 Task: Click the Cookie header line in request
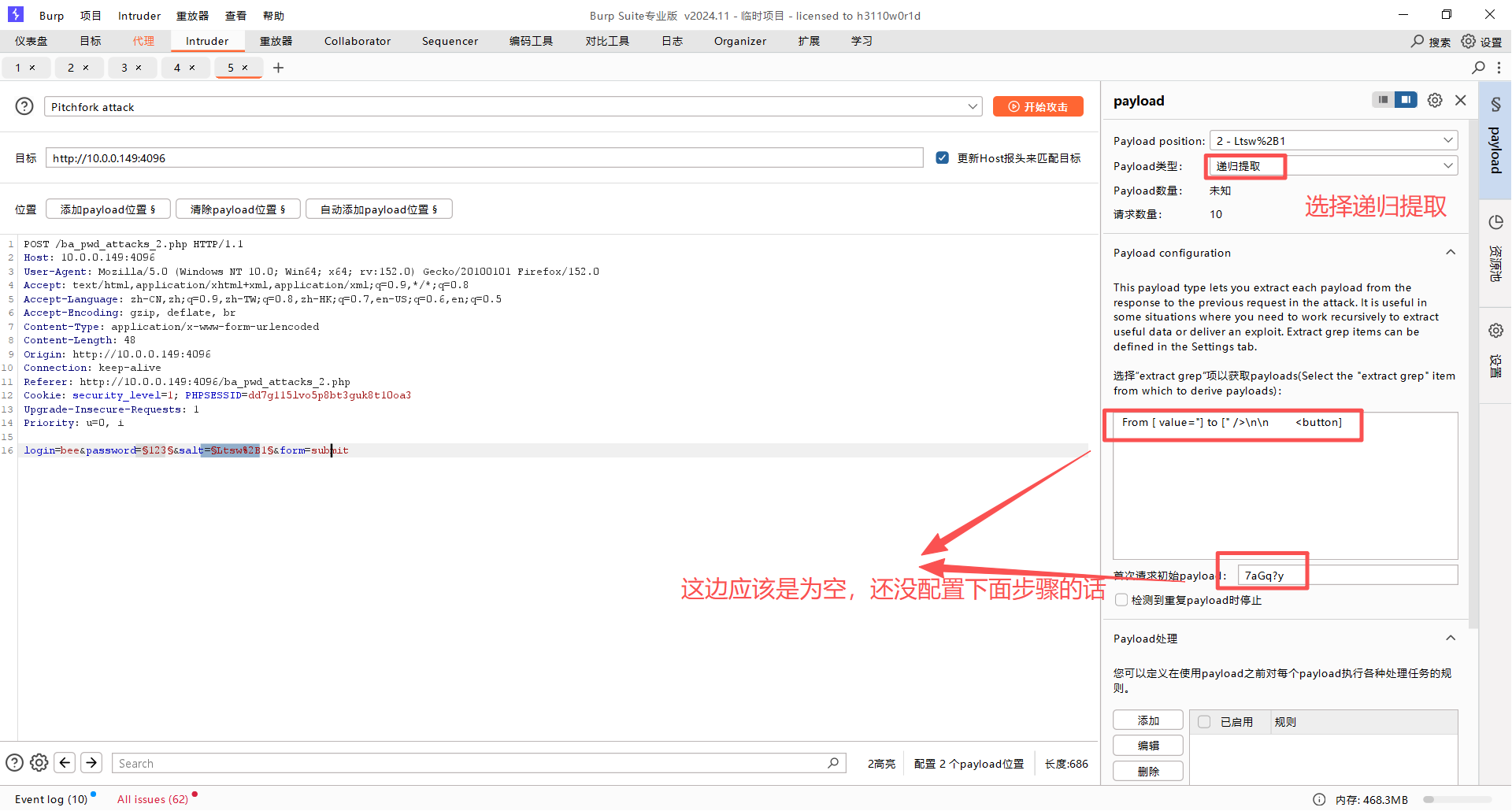pyautogui.click(x=217, y=395)
